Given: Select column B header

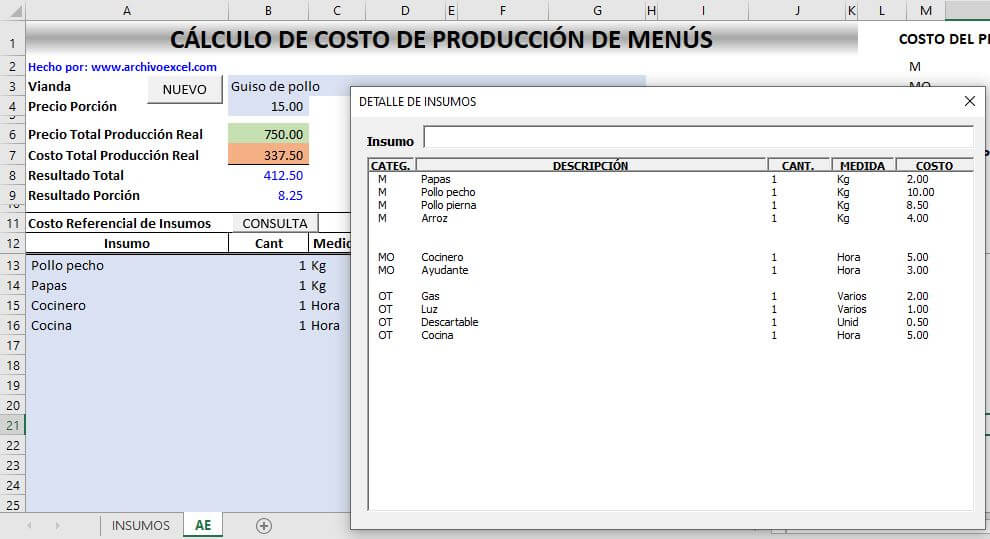Looking at the screenshot, I should click(268, 10).
